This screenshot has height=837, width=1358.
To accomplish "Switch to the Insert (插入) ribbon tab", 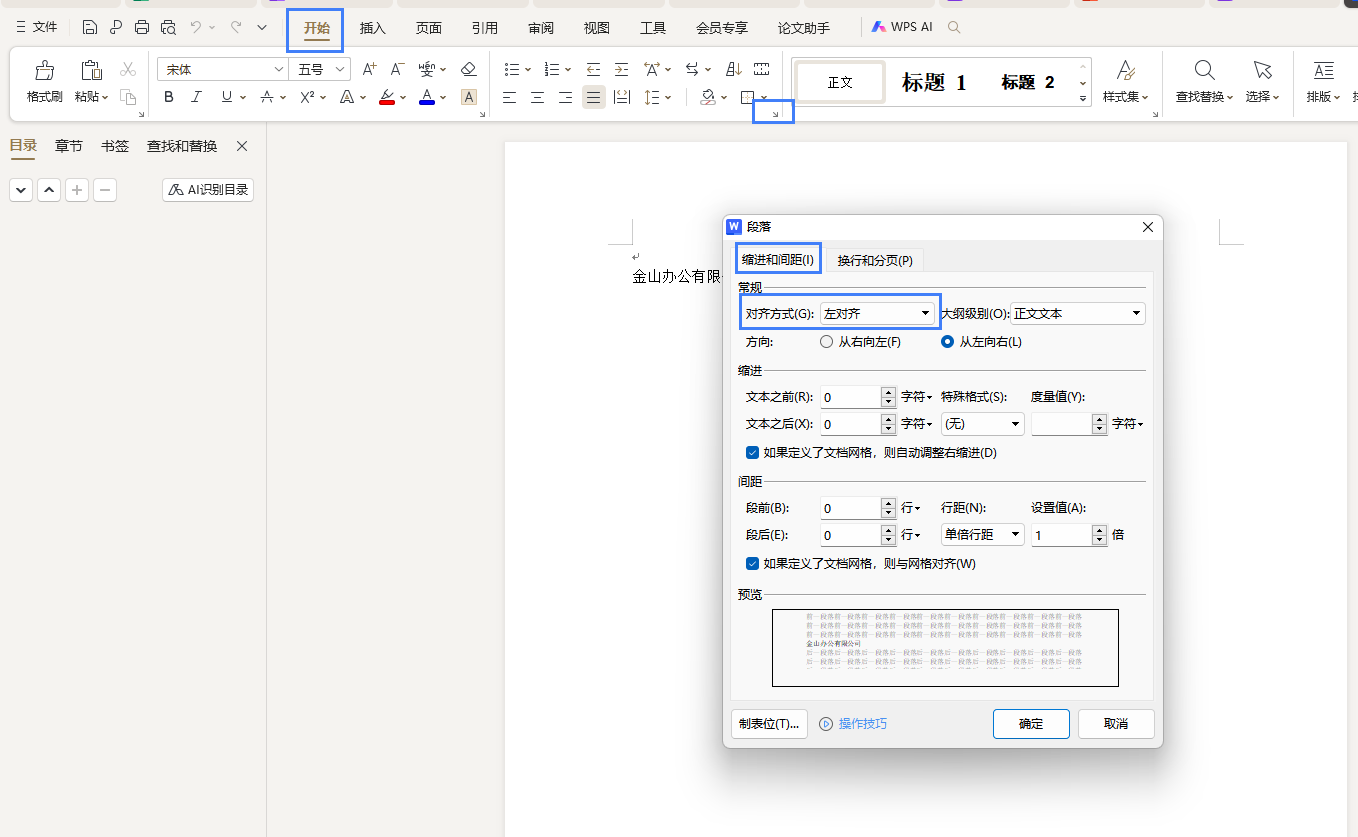I will (x=373, y=28).
